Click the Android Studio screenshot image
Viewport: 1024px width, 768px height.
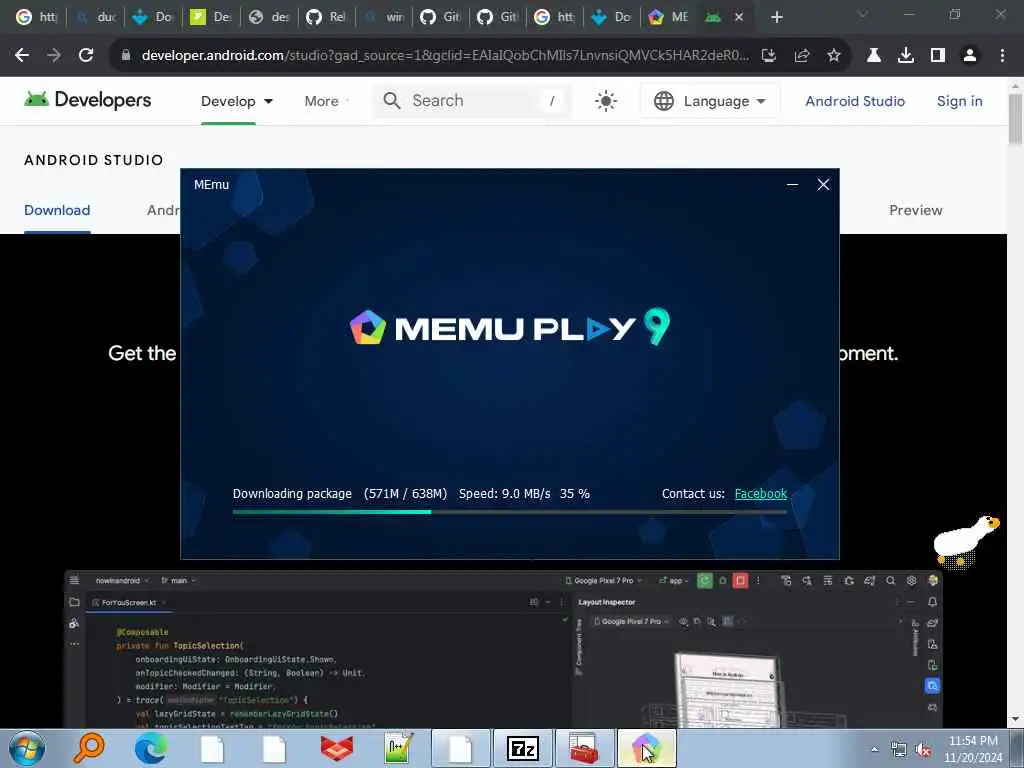[503, 649]
